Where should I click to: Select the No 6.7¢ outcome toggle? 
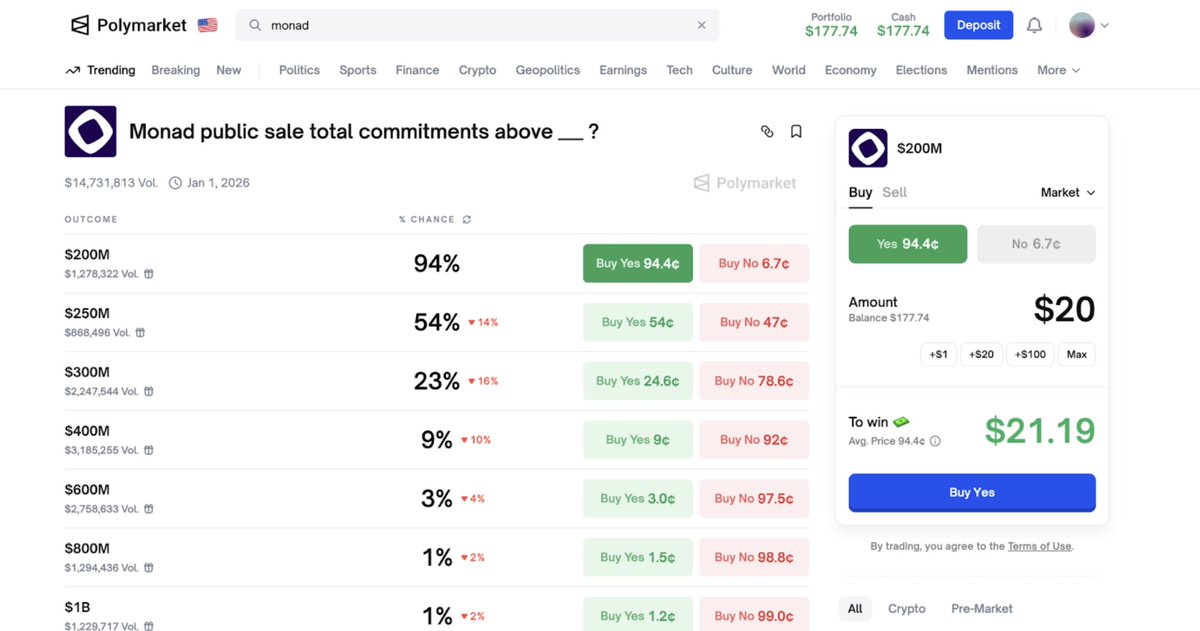(1036, 244)
